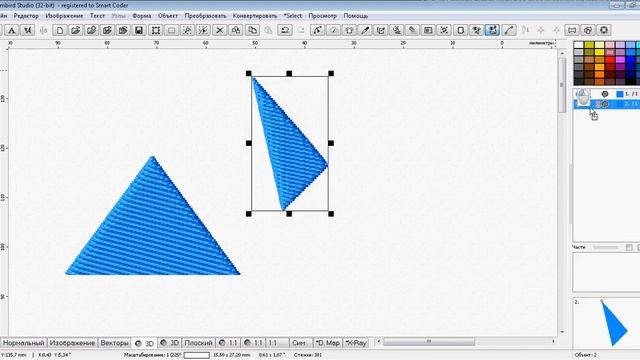This screenshot has height=360, width=640.
Task: Click the bottom-right selection handle
Action: click(x=331, y=214)
